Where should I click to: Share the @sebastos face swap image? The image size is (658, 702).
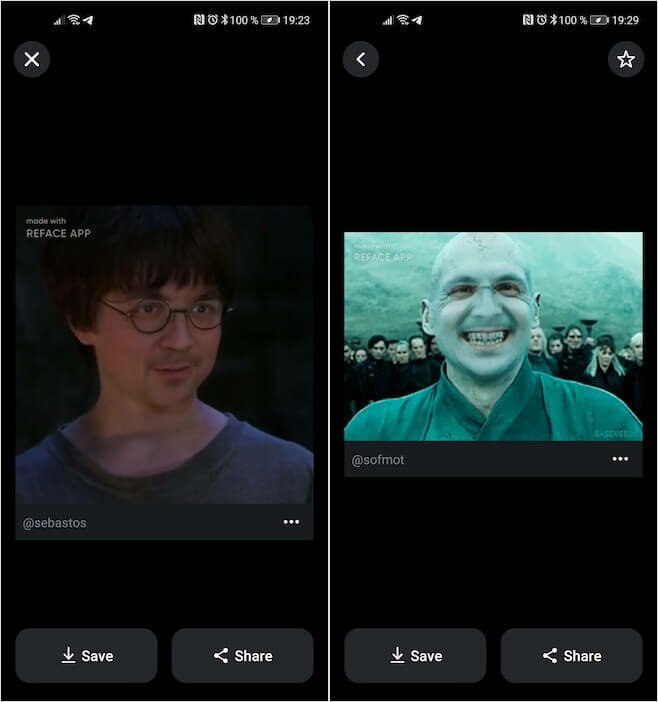point(243,655)
